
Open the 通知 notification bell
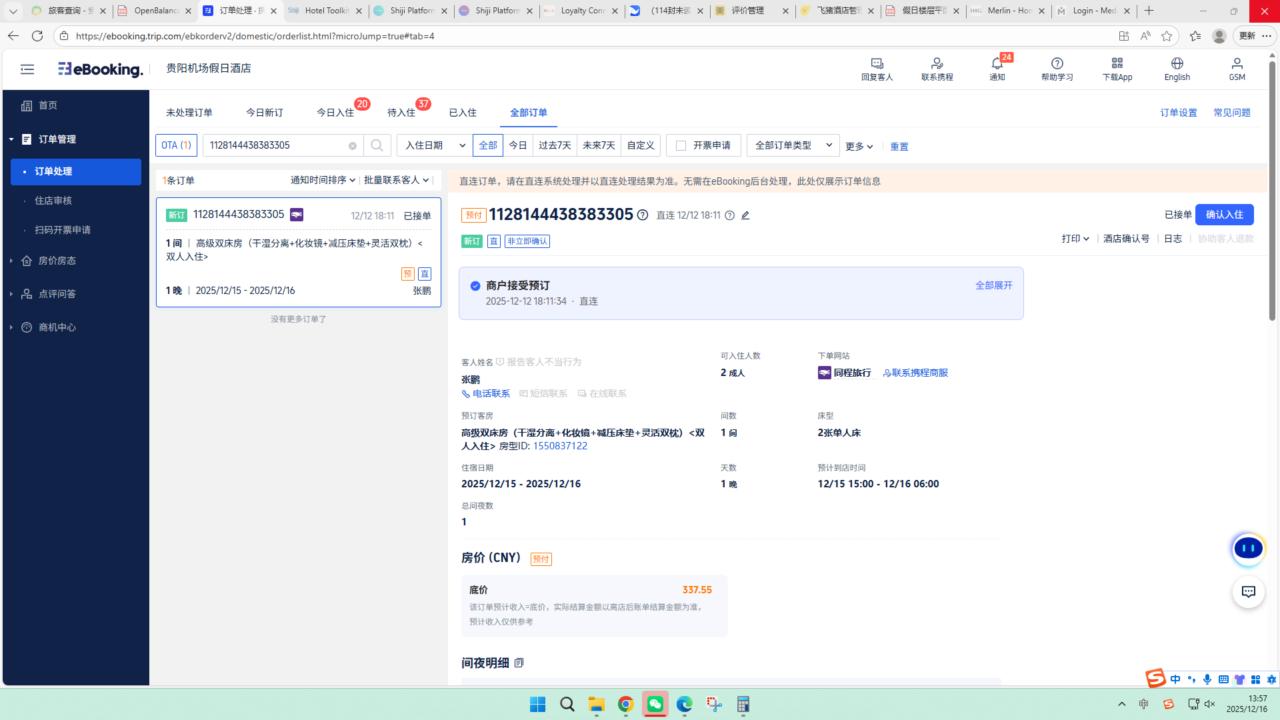pyautogui.click(x=997, y=64)
